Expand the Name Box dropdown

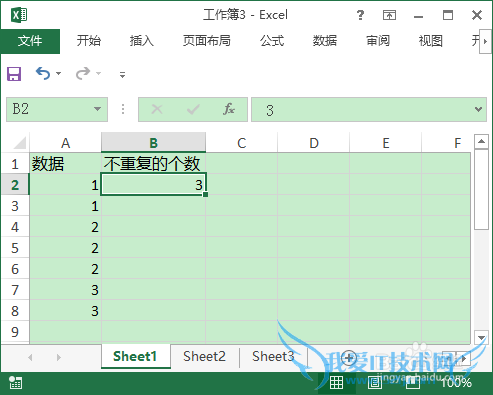[x=97, y=109]
